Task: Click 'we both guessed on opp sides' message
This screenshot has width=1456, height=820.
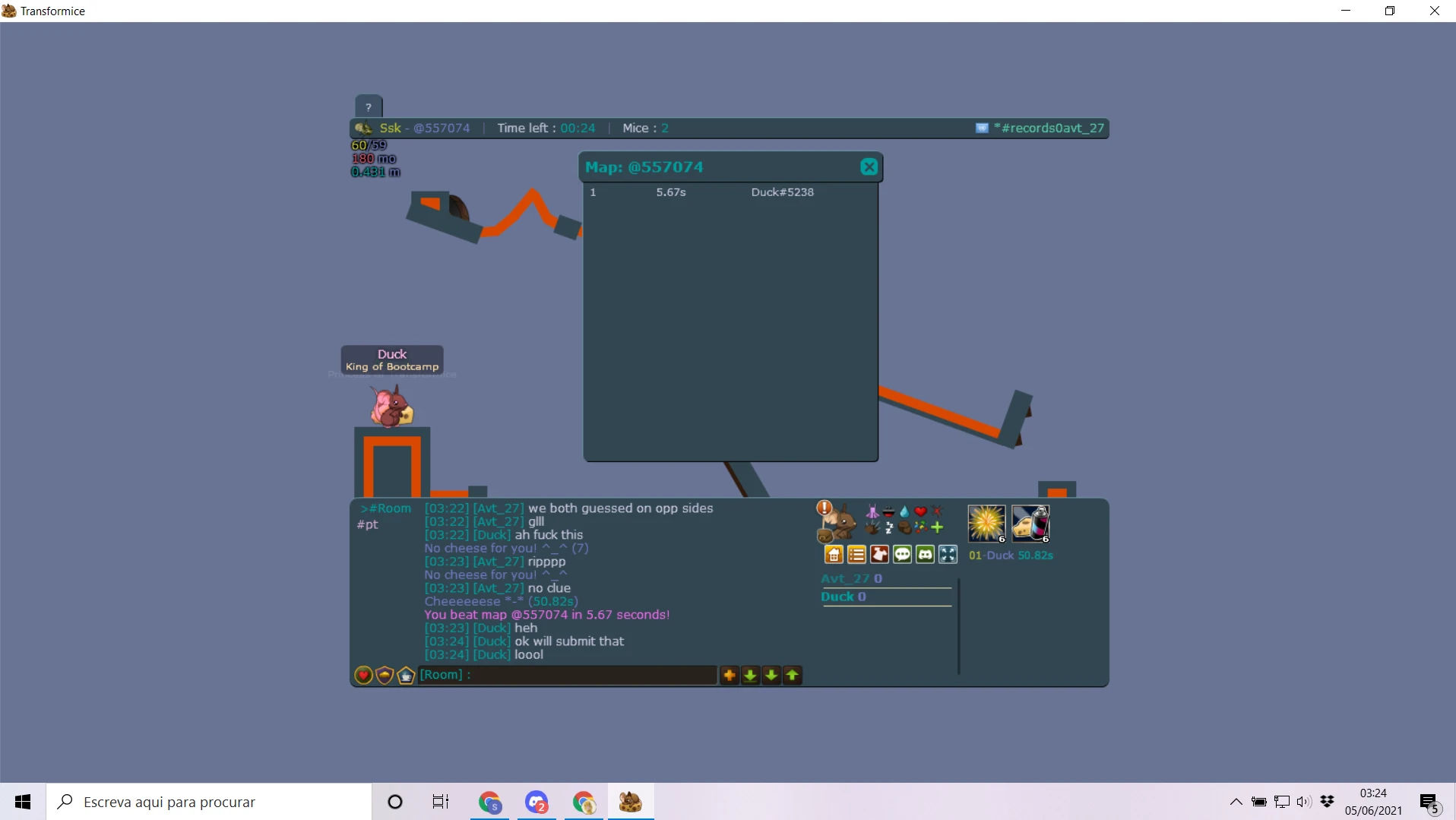Action: tap(621, 508)
